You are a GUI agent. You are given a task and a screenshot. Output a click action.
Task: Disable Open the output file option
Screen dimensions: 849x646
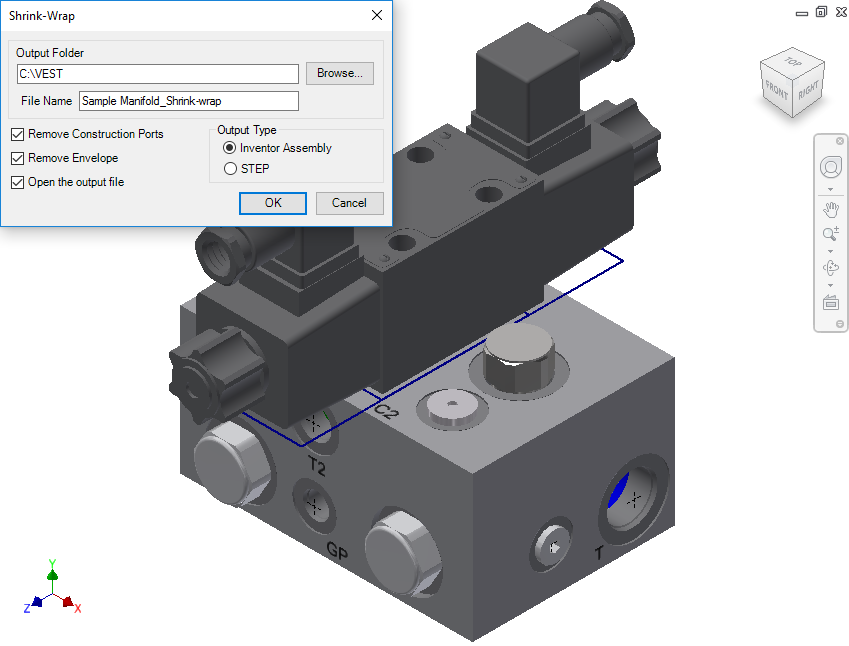coord(18,182)
